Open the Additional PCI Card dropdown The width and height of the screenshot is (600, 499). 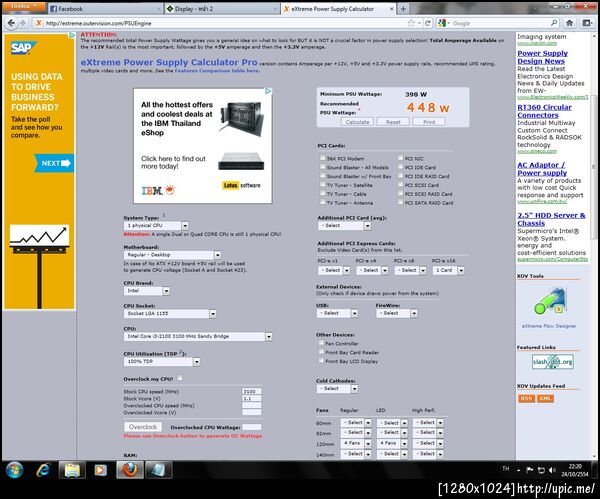pos(344,226)
